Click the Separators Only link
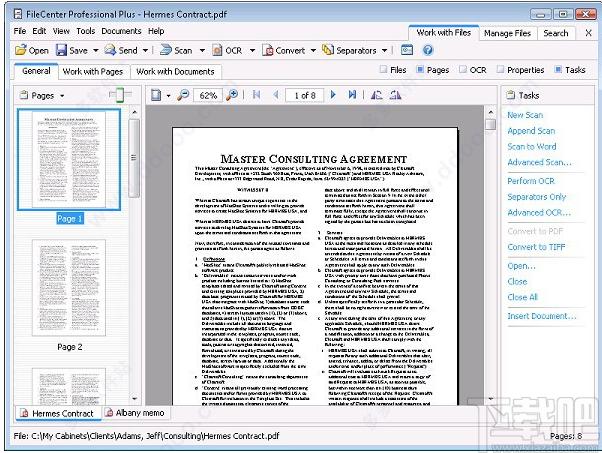Image resolution: width=602 pixels, height=453 pixels. coord(536,197)
